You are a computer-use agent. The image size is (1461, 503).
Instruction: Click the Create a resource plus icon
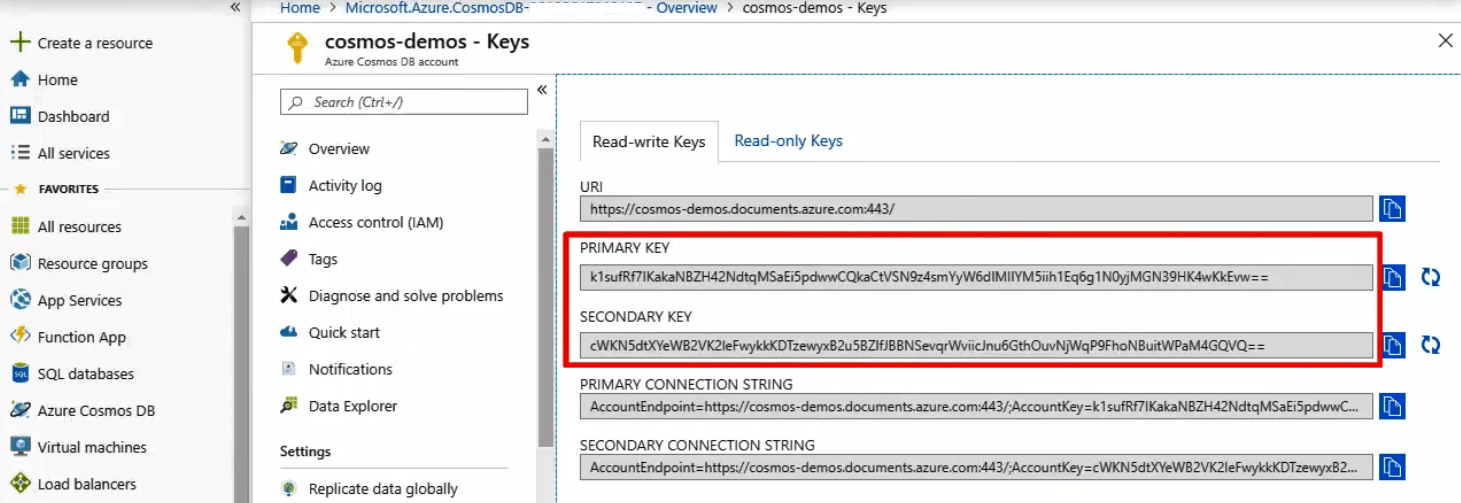point(20,43)
